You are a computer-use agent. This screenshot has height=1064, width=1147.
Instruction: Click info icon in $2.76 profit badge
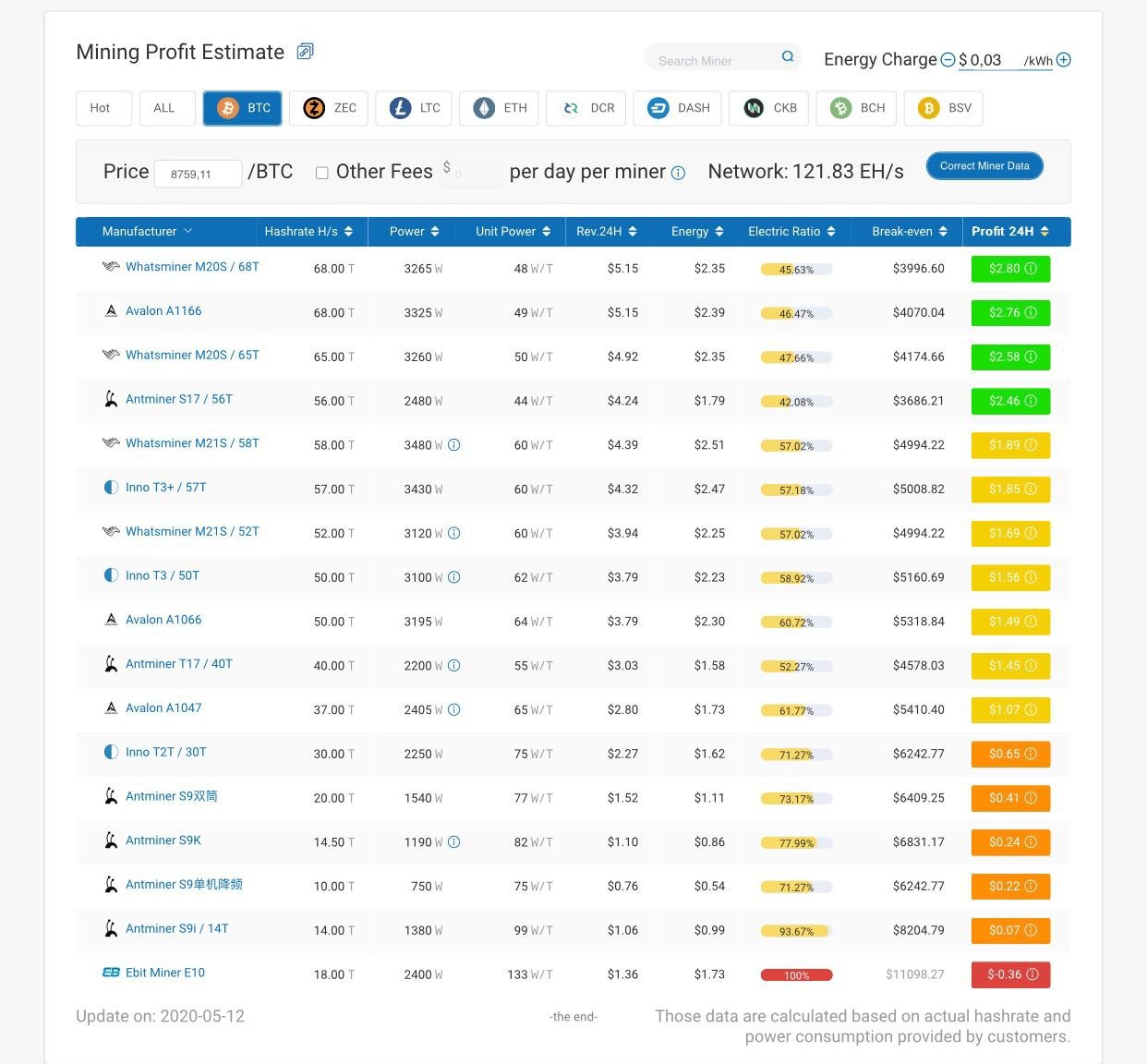pos(1031,313)
